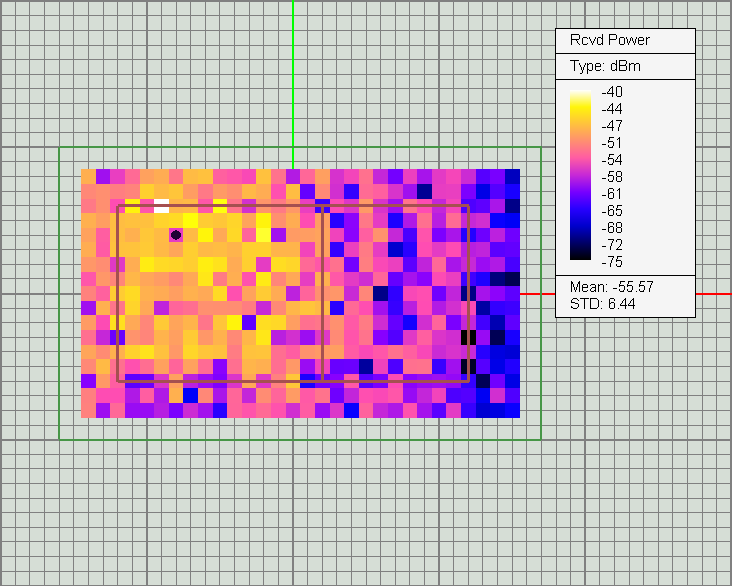This screenshot has height=586, width=732.
Task: Click the white peak-power cell in heatmap
Action: 162,206
